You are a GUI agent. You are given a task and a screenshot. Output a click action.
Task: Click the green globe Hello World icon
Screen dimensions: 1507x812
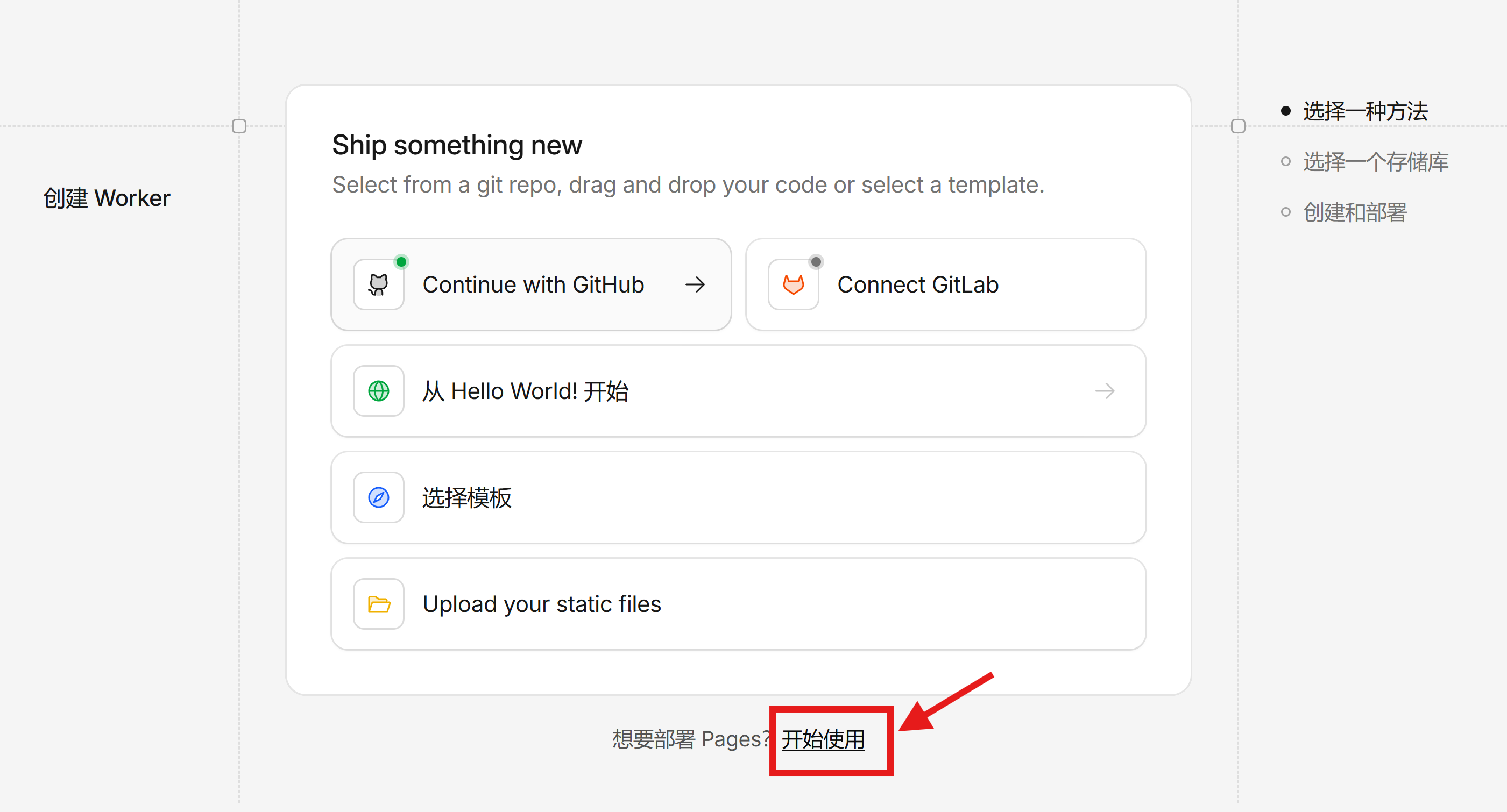[379, 391]
